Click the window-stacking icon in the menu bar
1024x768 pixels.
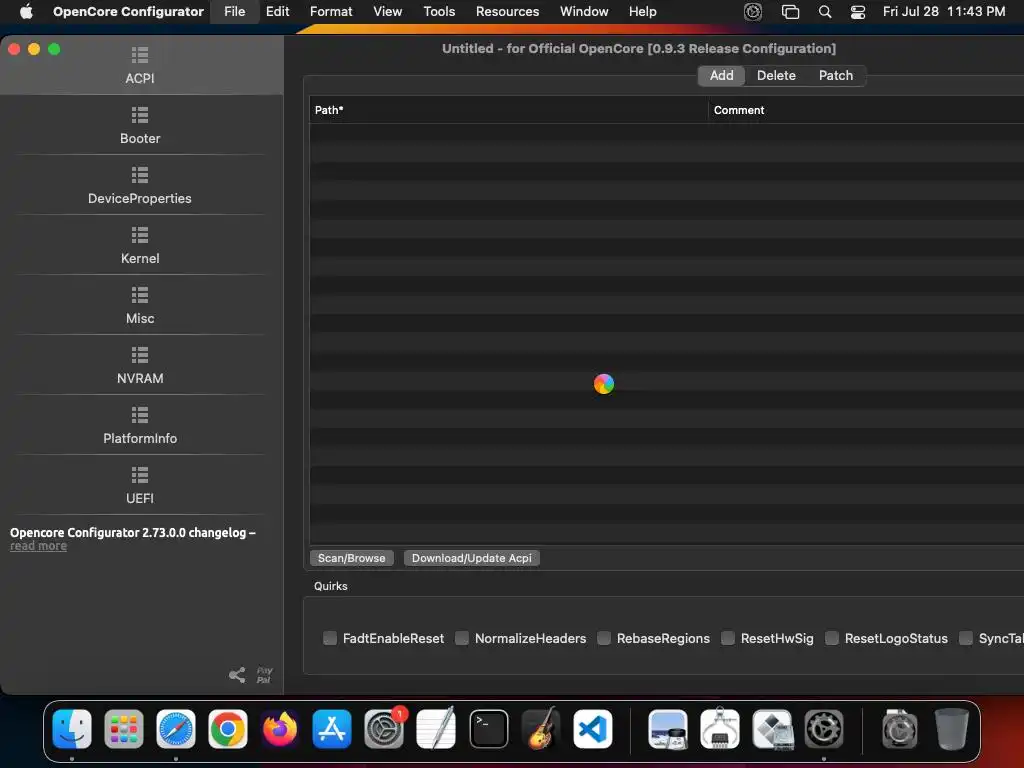coord(790,12)
